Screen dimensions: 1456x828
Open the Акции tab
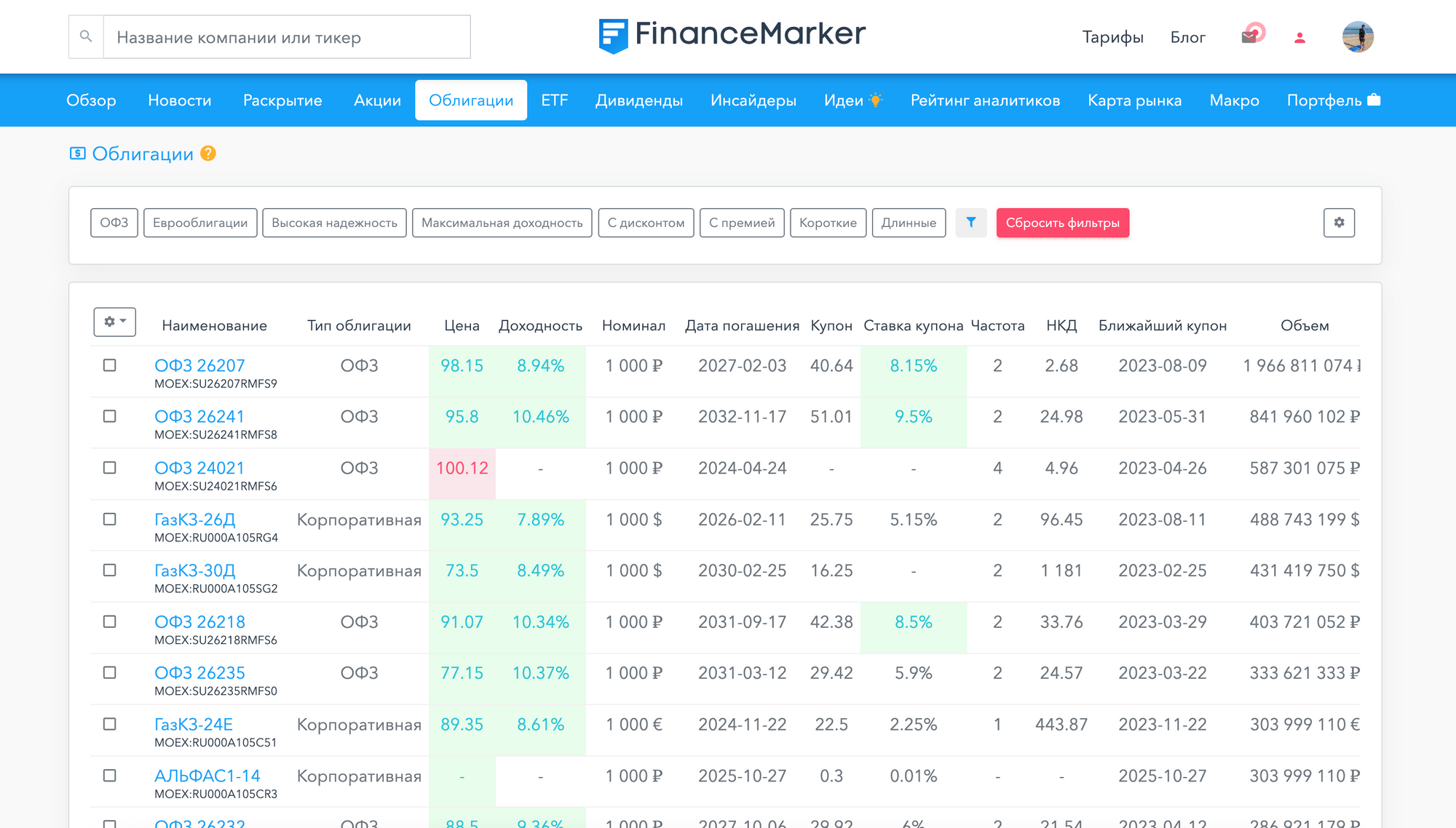point(377,100)
